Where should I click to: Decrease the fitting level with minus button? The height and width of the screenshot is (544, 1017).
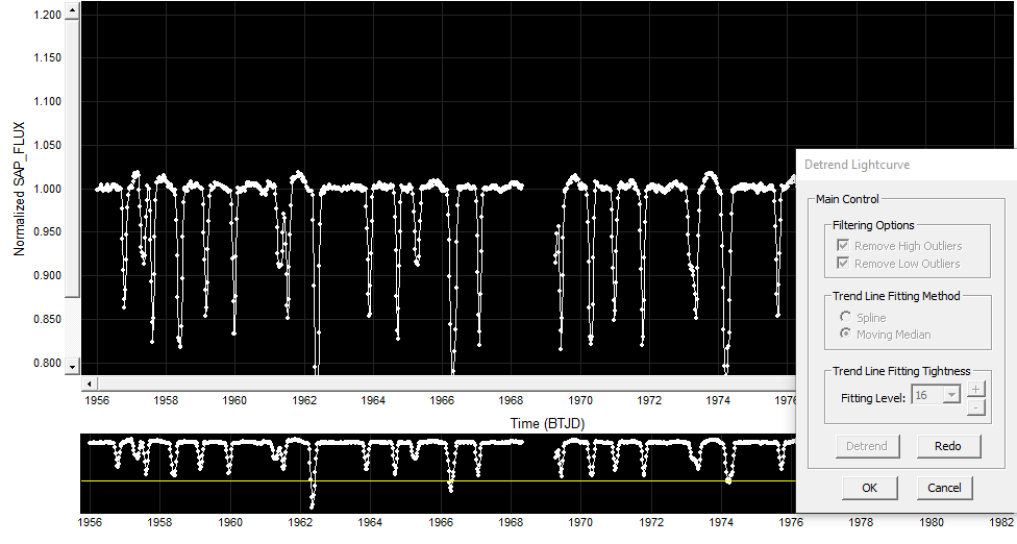coord(976,407)
